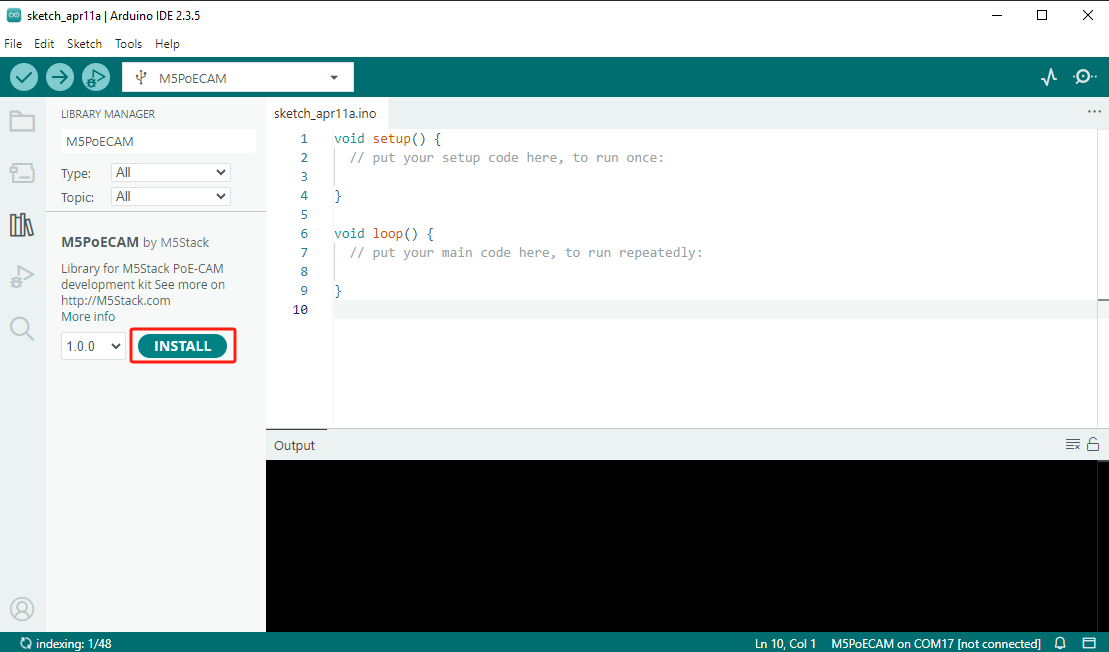Click the setup code comment on line 2
The height and width of the screenshot is (652, 1109).
pyautogui.click(x=506, y=158)
